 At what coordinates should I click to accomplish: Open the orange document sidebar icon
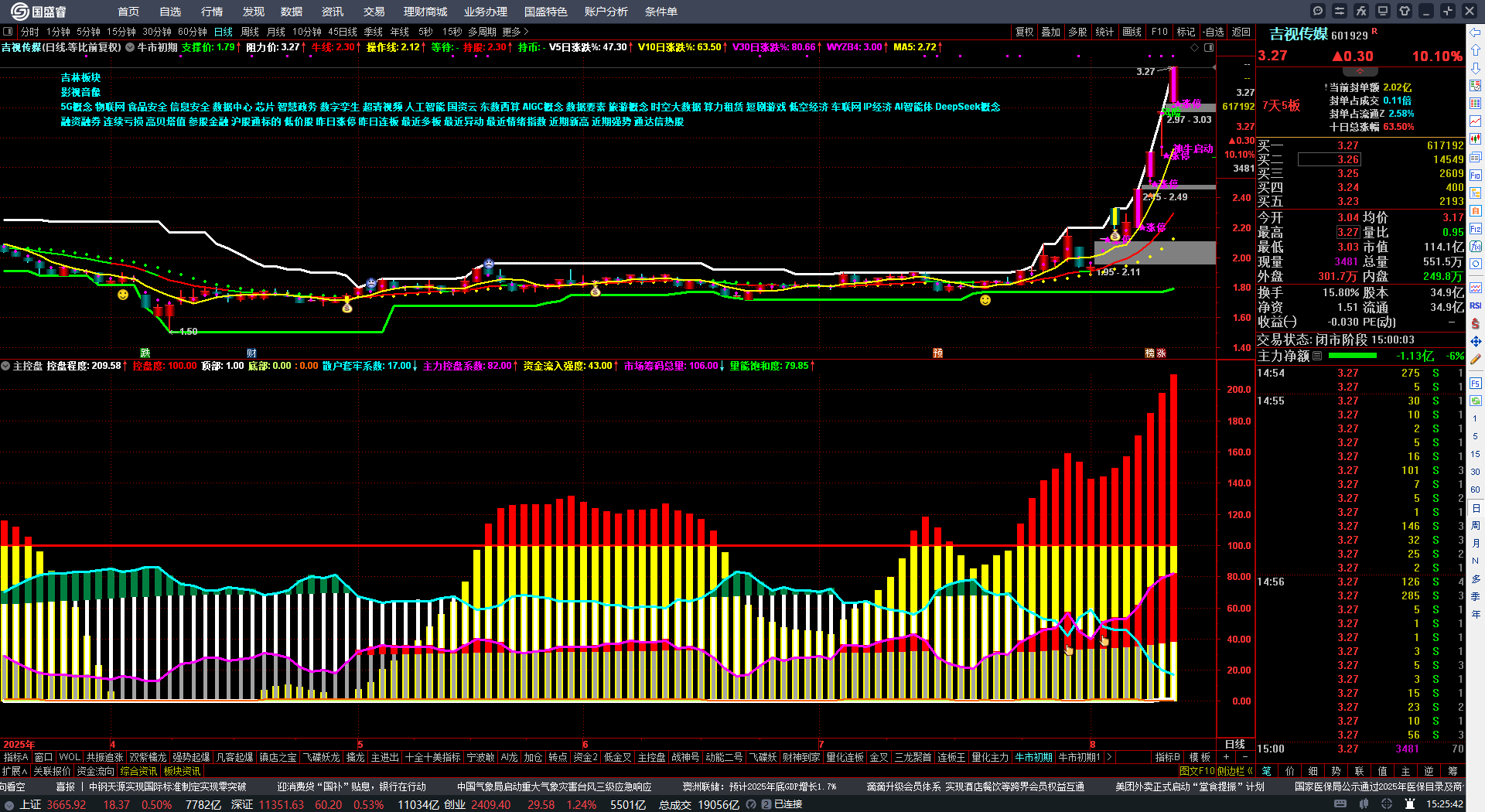point(1476,210)
